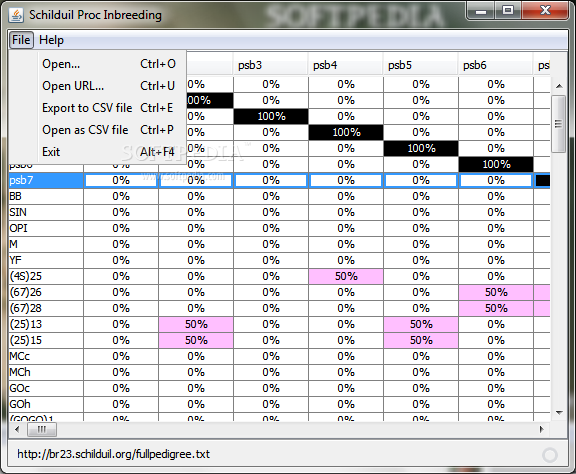Click black 100% cell in psb3 column
This screenshot has width=576, height=474.
pos(271,116)
